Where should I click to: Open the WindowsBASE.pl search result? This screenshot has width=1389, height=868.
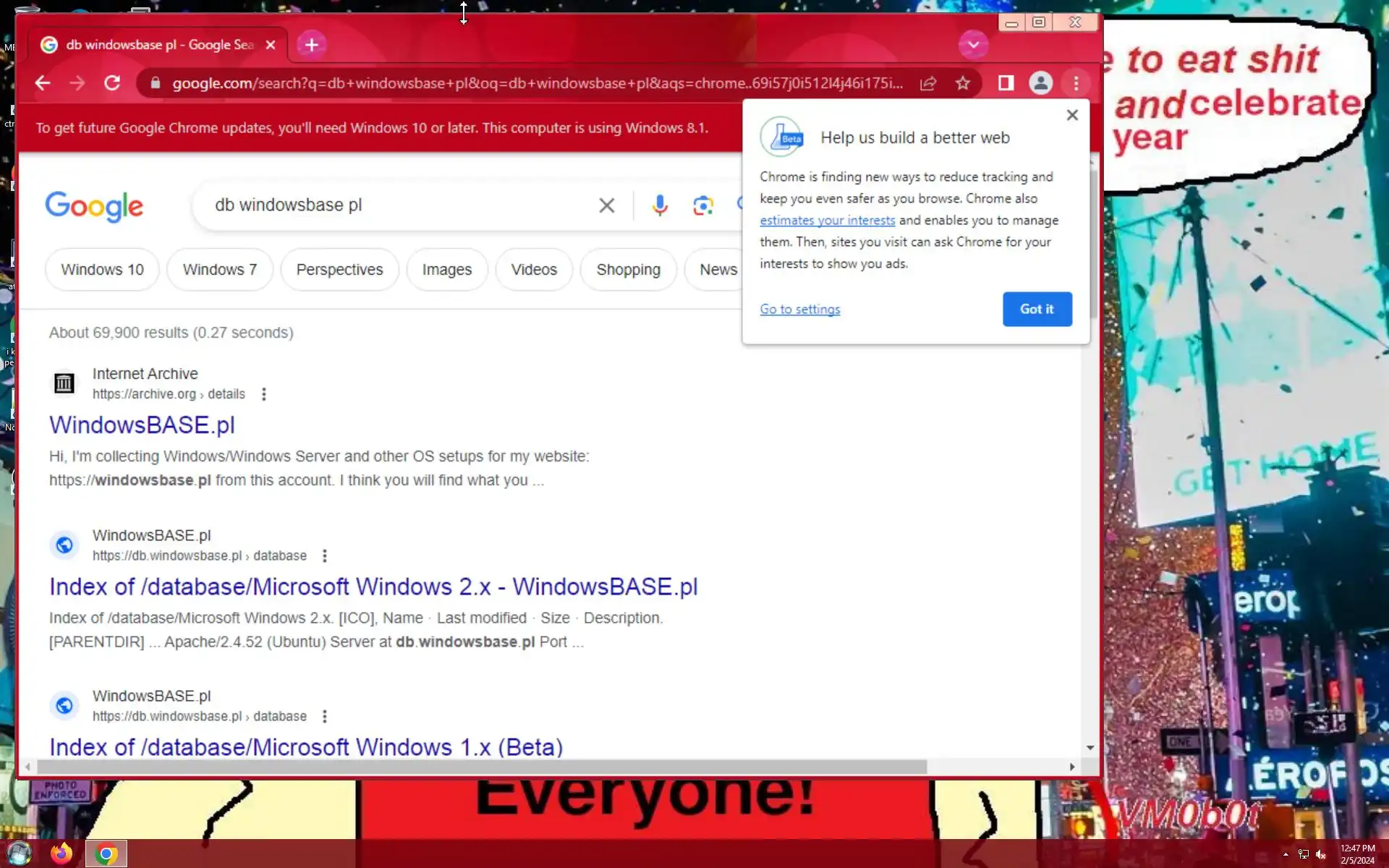[142, 425]
